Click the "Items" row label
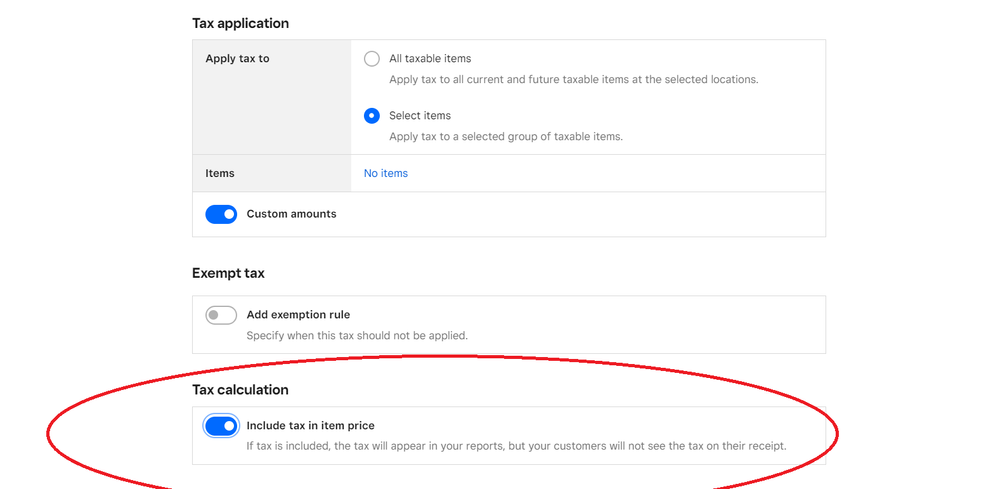 (220, 173)
